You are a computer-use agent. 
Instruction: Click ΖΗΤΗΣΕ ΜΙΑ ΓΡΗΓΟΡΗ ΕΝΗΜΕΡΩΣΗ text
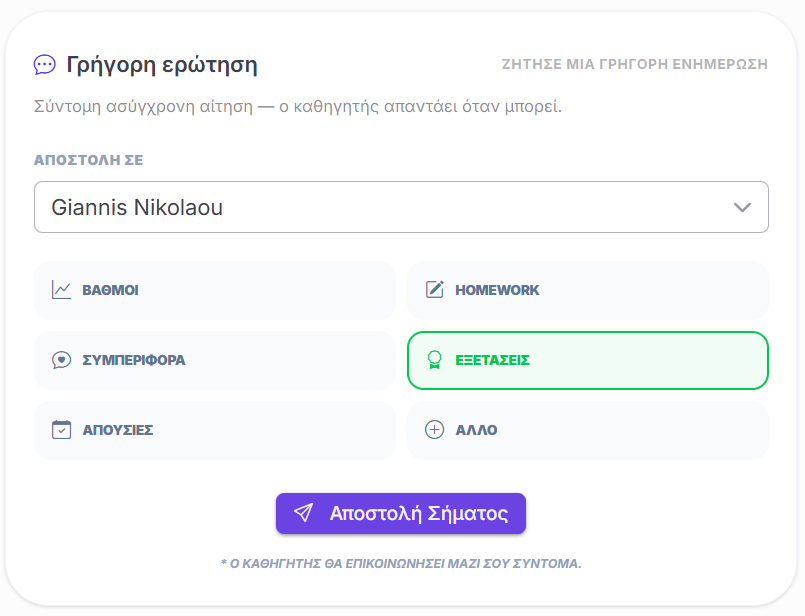[635, 64]
